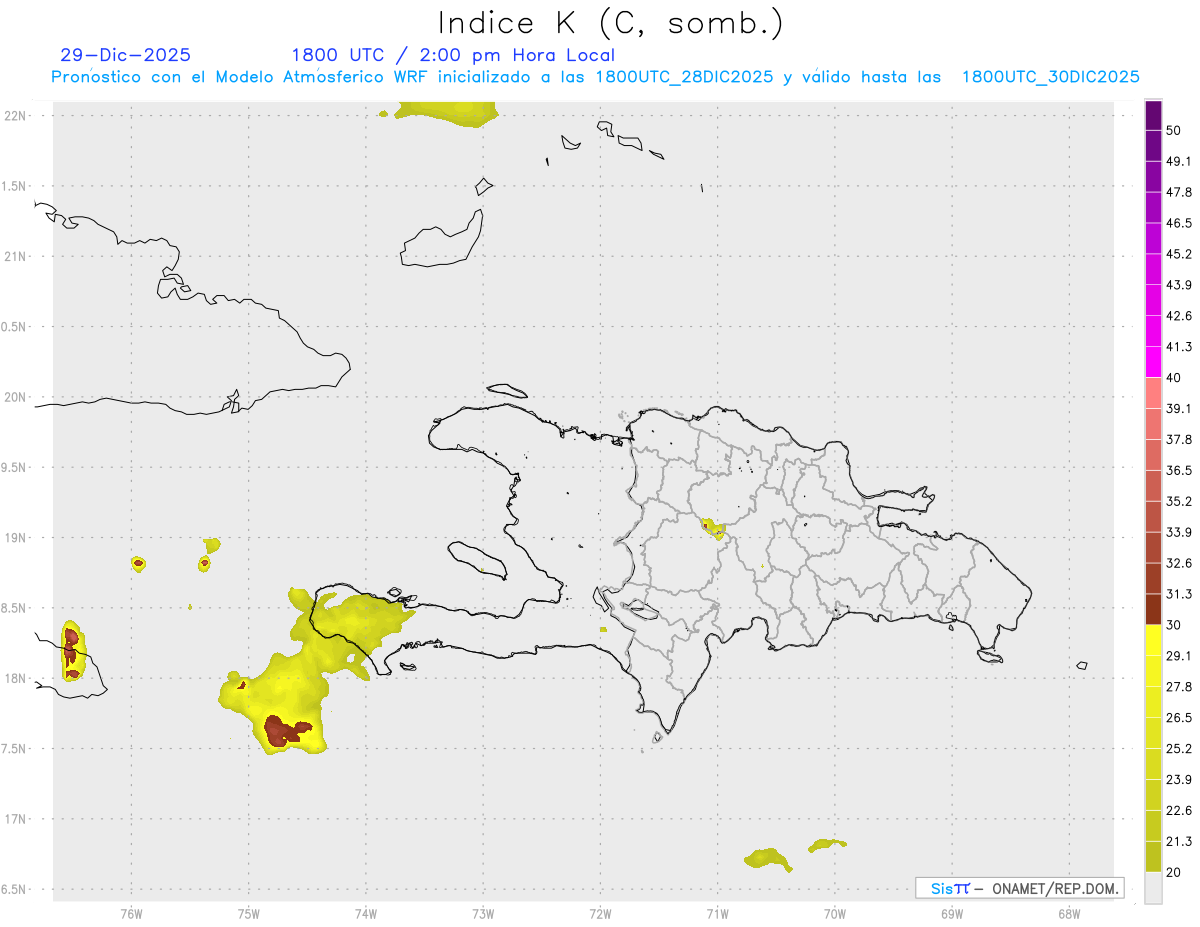Pick the swatch between 49.1 and 50
The height and width of the screenshot is (927, 1200).
pyautogui.click(x=1154, y=146)
